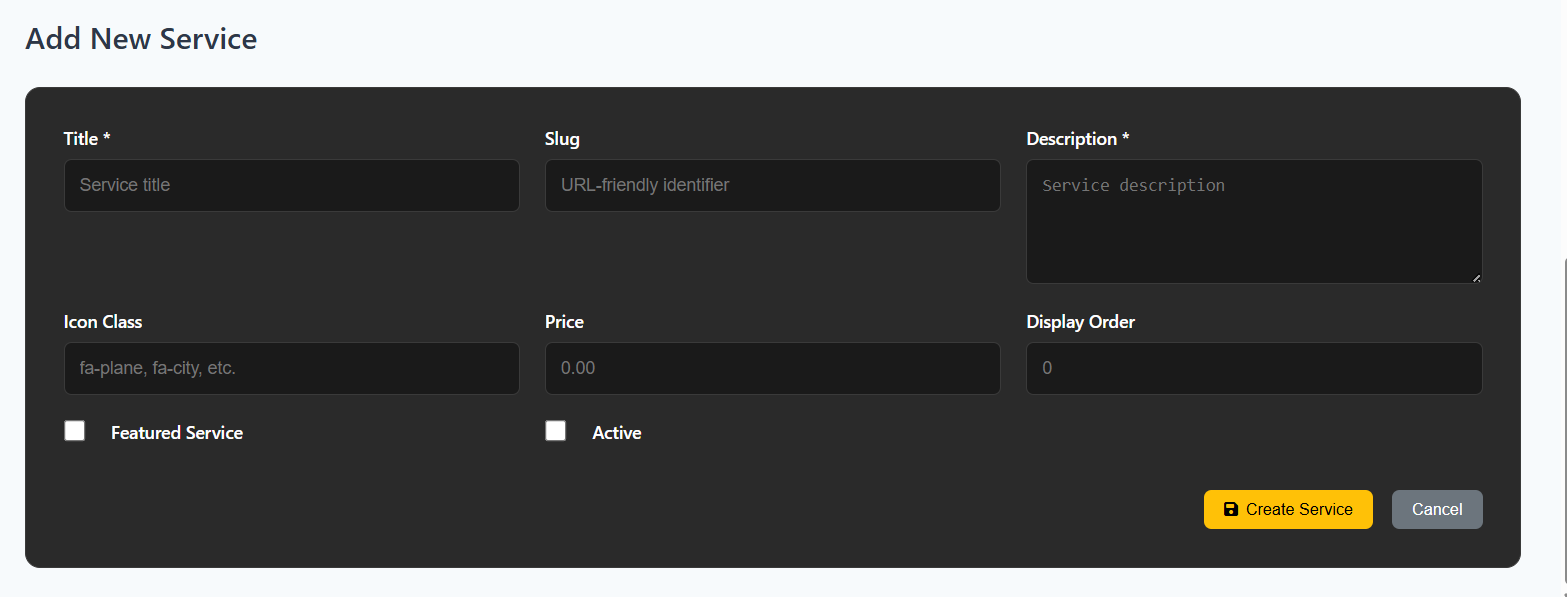This screenshot has height=597, width=1567.
Task: Click the Cancel button
Action: (x=1437, y=509)
